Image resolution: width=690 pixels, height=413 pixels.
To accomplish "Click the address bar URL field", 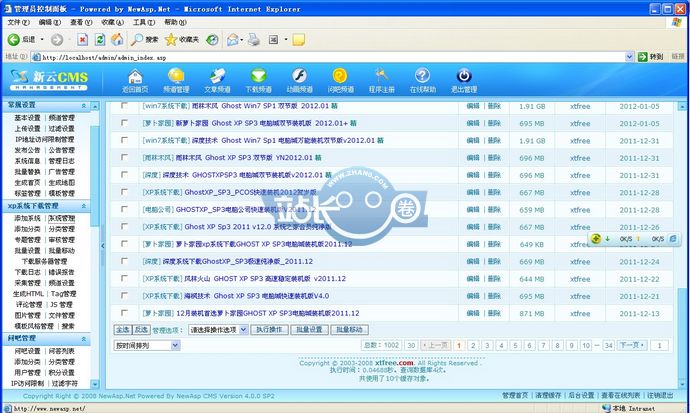I will (x=328, y=57).
